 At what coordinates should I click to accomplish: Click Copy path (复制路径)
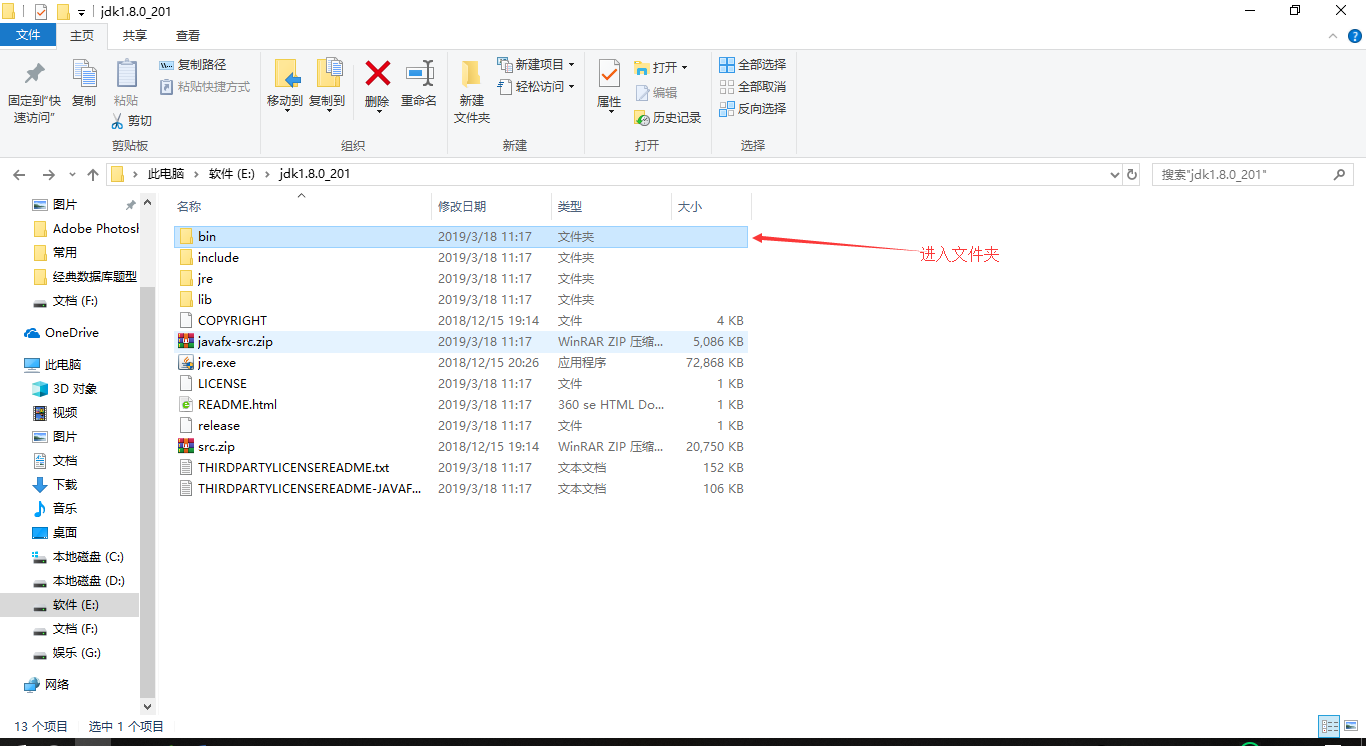coord(193,65)
